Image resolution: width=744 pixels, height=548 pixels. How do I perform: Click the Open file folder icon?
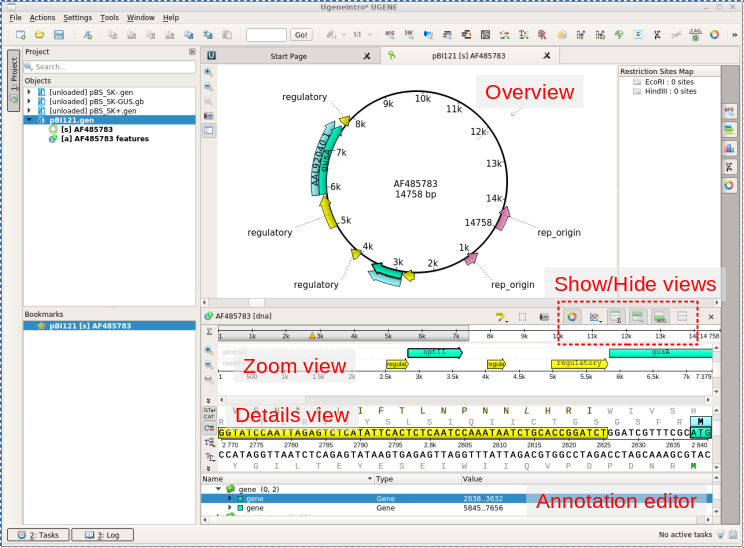[x=39, y=35]
